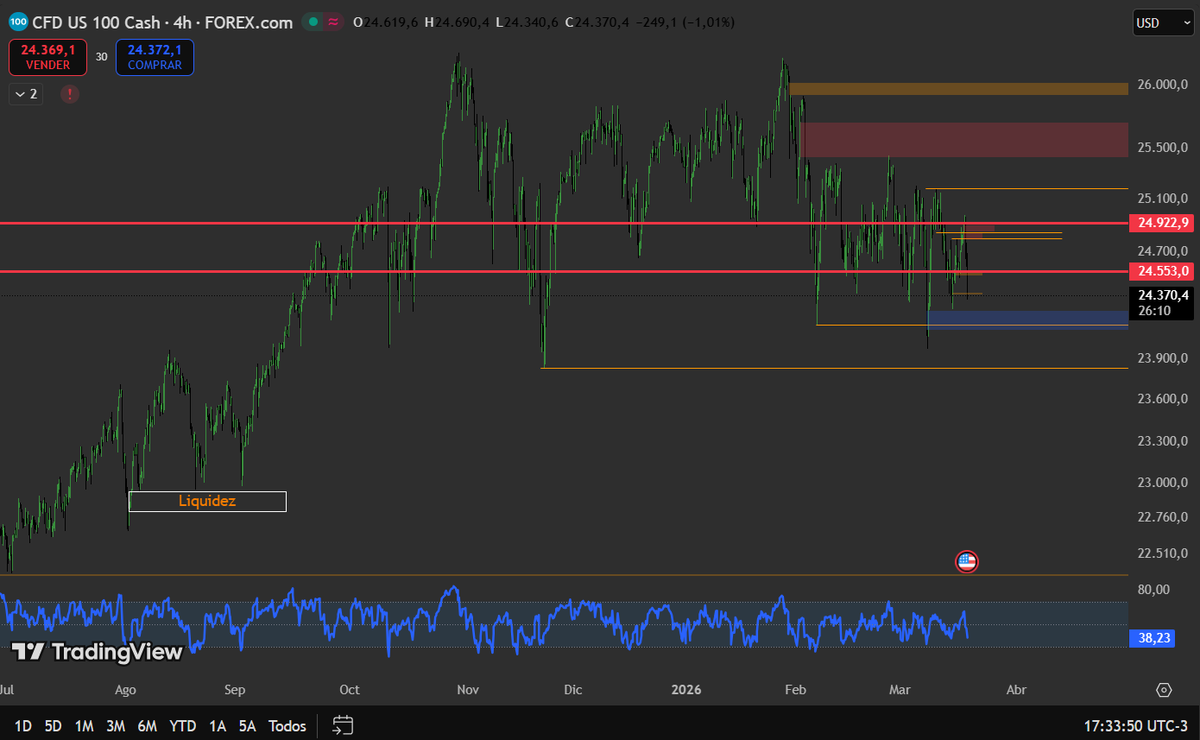Click the US 100 symbol logo icon
The image size is (1200, 740).
(18, 22)
